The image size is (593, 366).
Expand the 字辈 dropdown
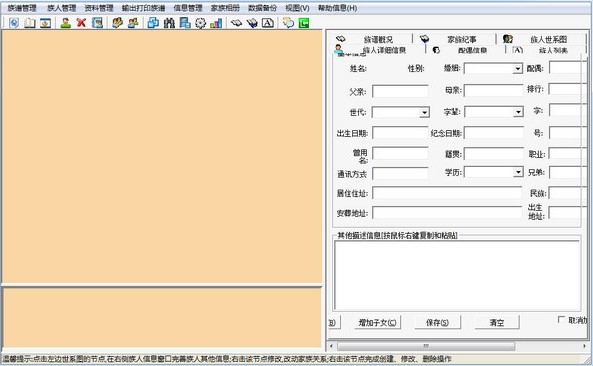click(518, 112)
